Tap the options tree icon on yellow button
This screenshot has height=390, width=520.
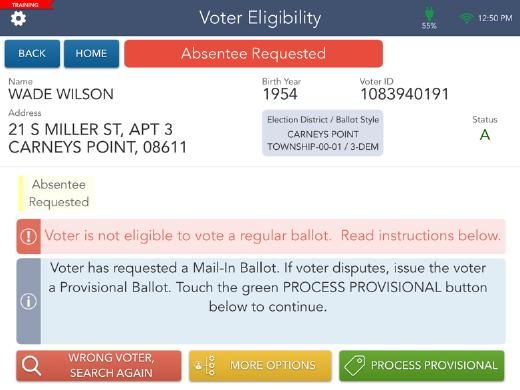(206, 365)
